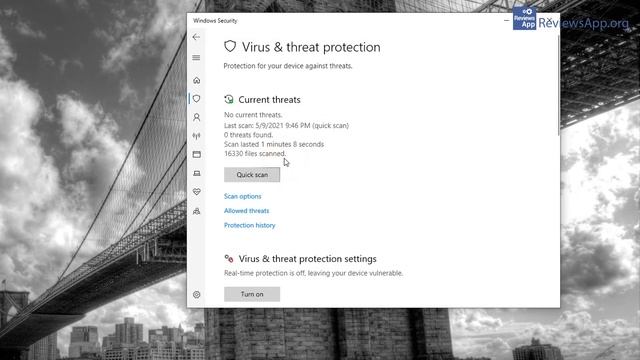Click the '16330 files scanned.' text
Screen dimensions: 640x360
click(255, 153)
